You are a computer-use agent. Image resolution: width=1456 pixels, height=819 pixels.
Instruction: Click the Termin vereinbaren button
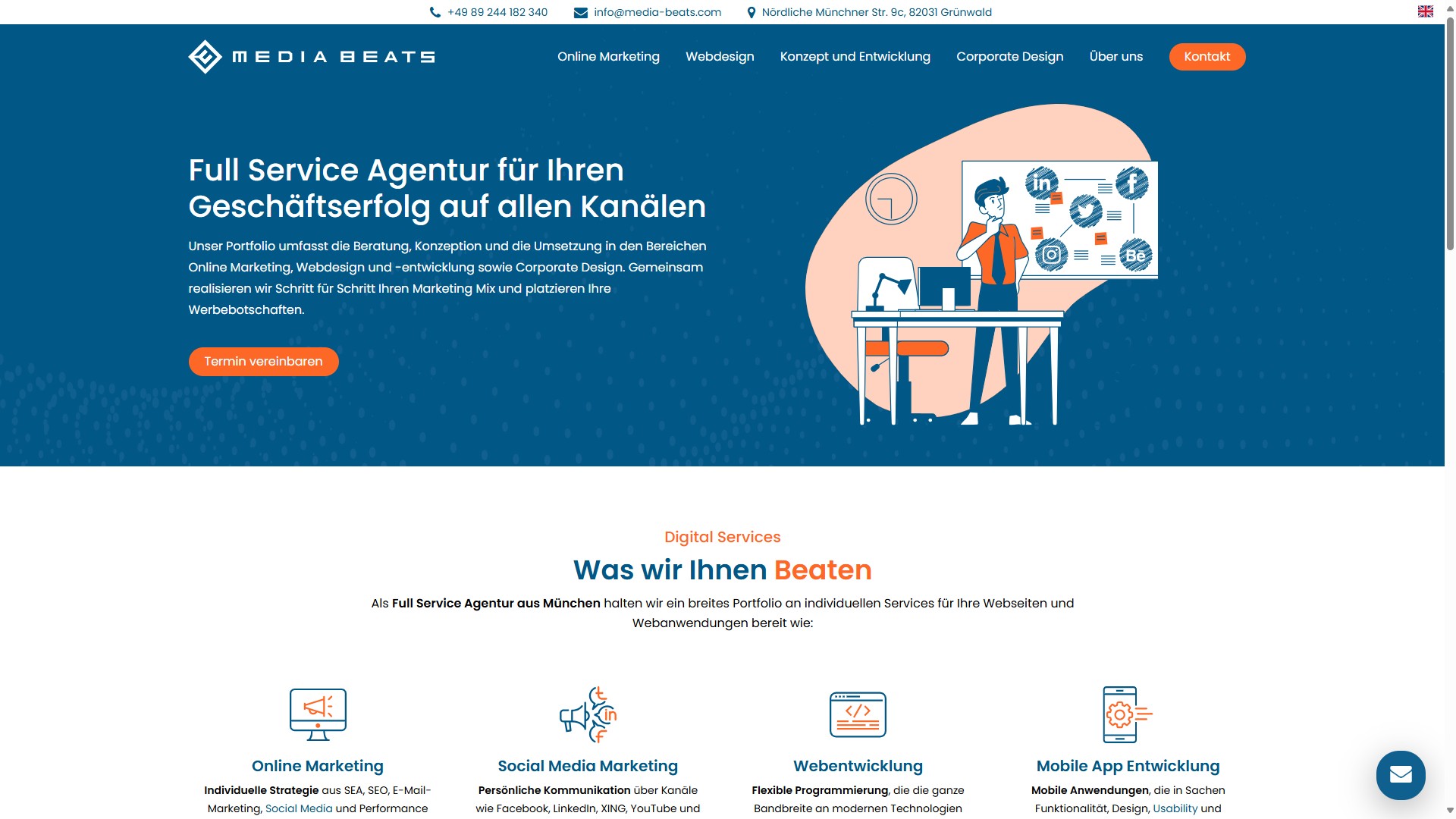(263, 362)
